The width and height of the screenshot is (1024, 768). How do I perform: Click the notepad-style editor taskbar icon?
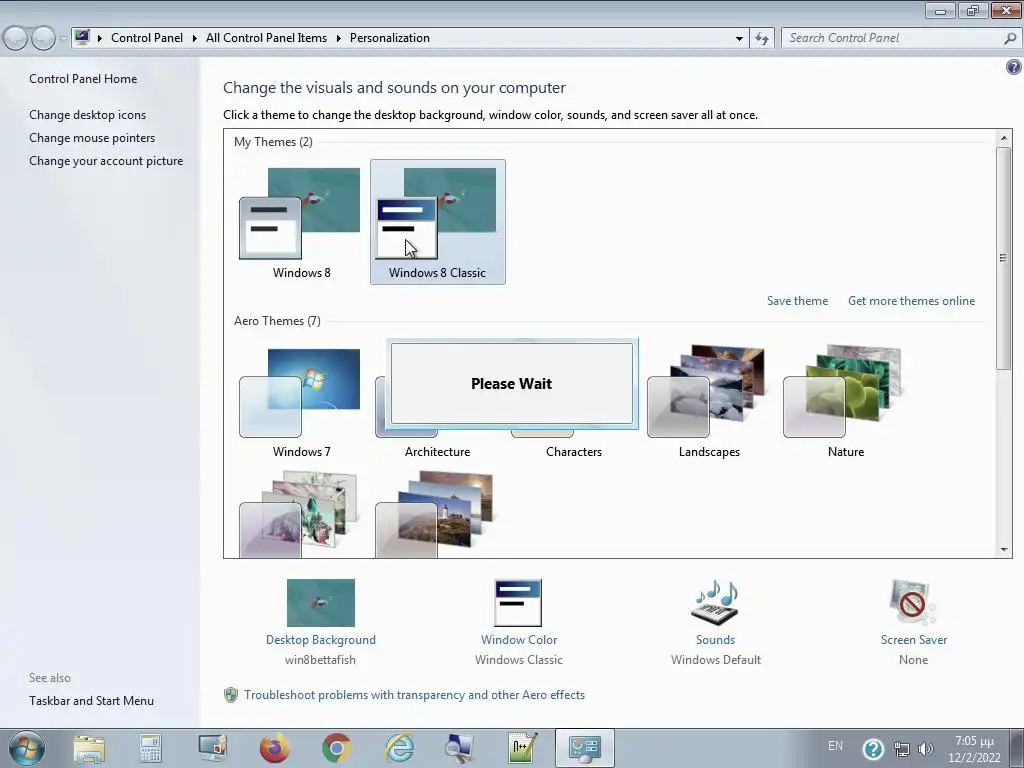(x=523, y=748)
